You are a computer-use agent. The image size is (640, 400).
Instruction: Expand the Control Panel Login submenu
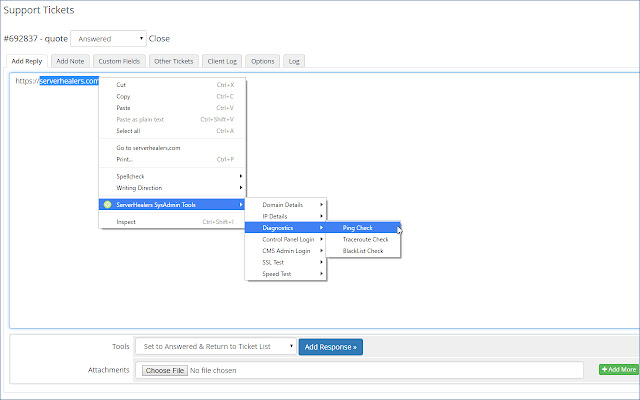286,239
